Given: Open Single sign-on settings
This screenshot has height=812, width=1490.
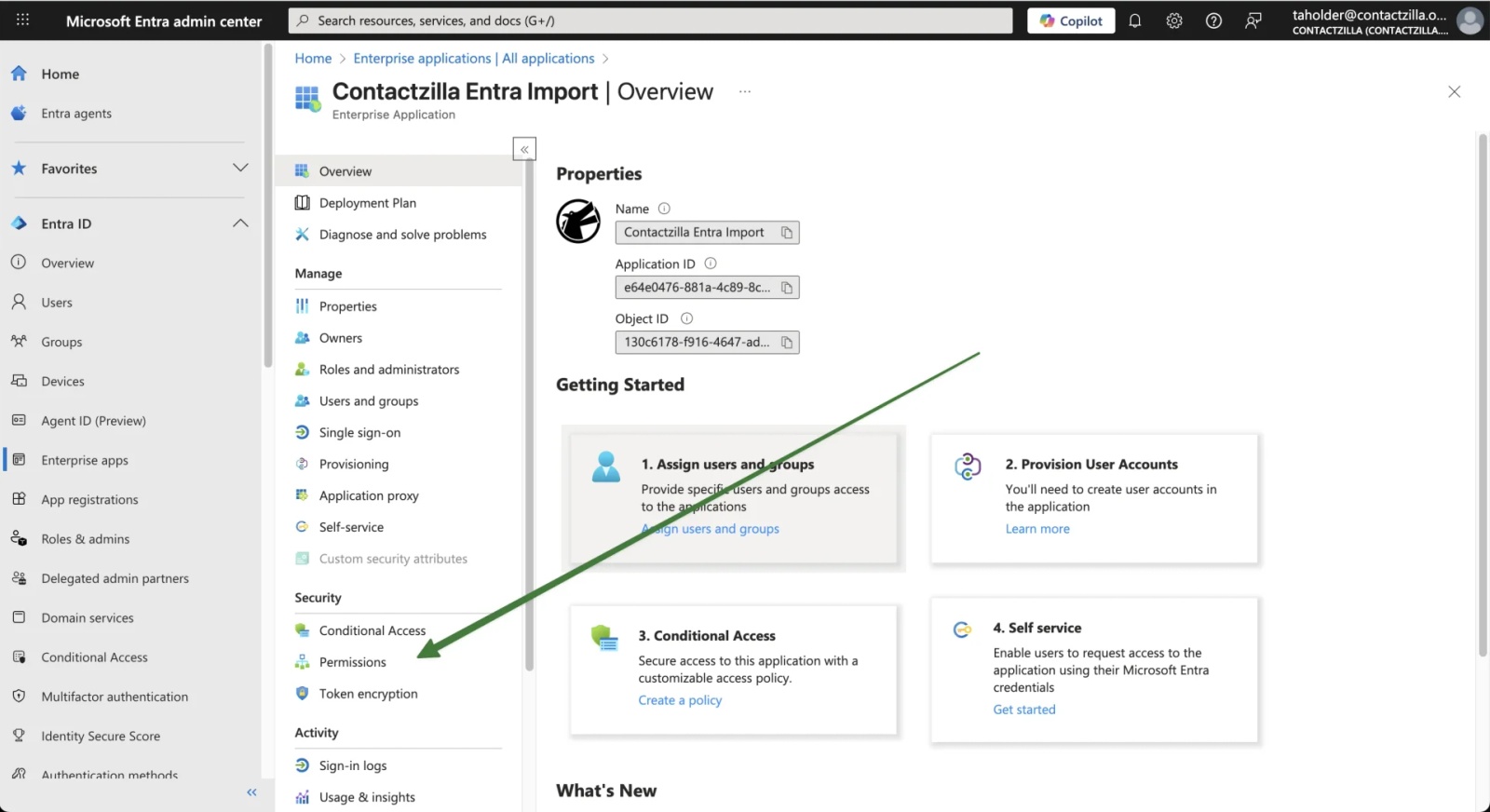Looking at the screenshot, I should coord(359,433).
